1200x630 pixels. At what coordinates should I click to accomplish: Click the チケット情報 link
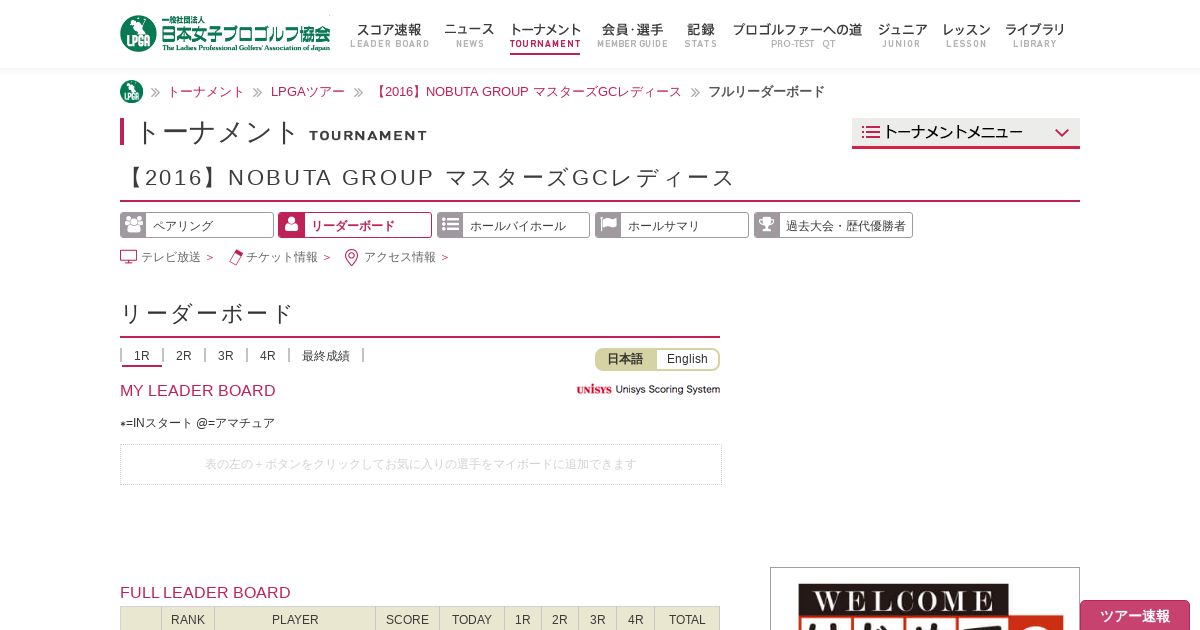click(x=281, y=257)
